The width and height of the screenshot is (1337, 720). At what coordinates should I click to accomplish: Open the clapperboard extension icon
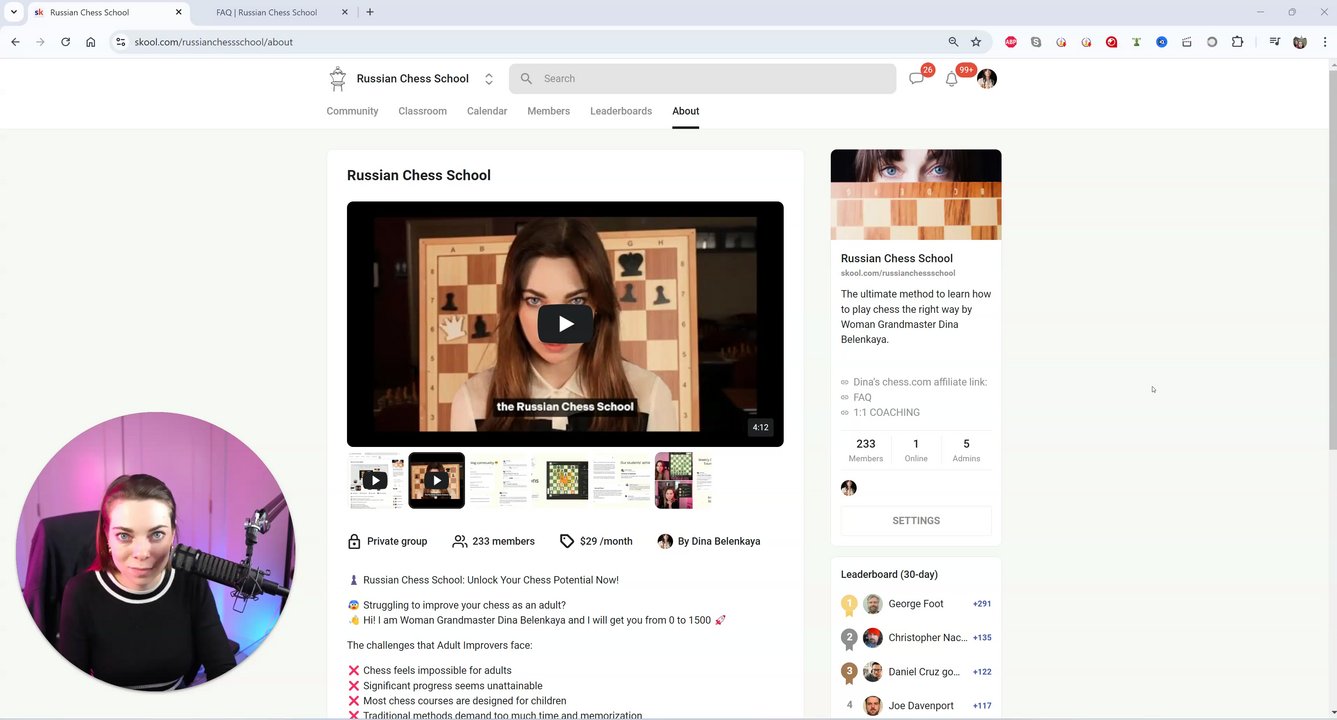[x=1187, y=42]
